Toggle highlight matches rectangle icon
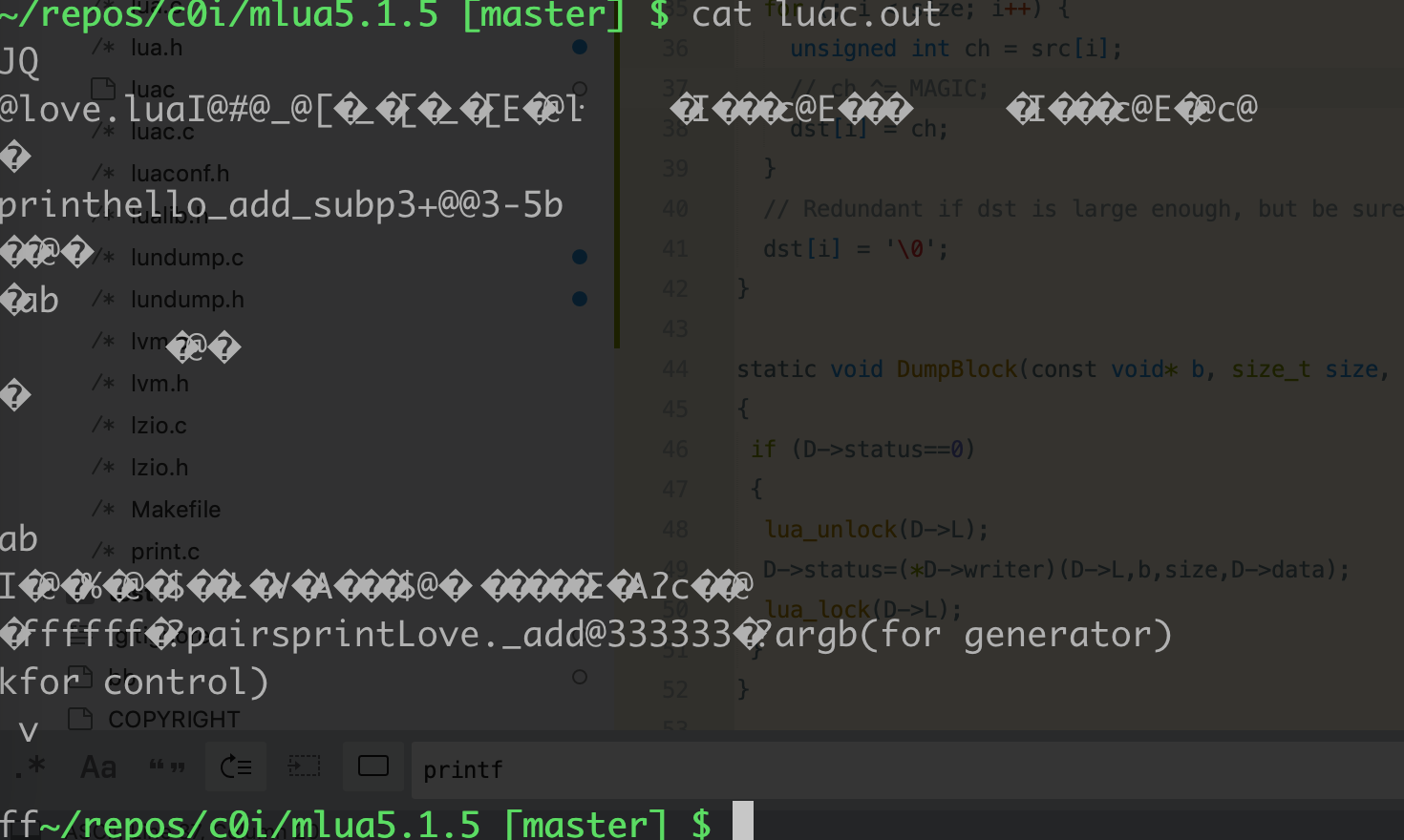1404x840 pixels. tap(373, 766)
